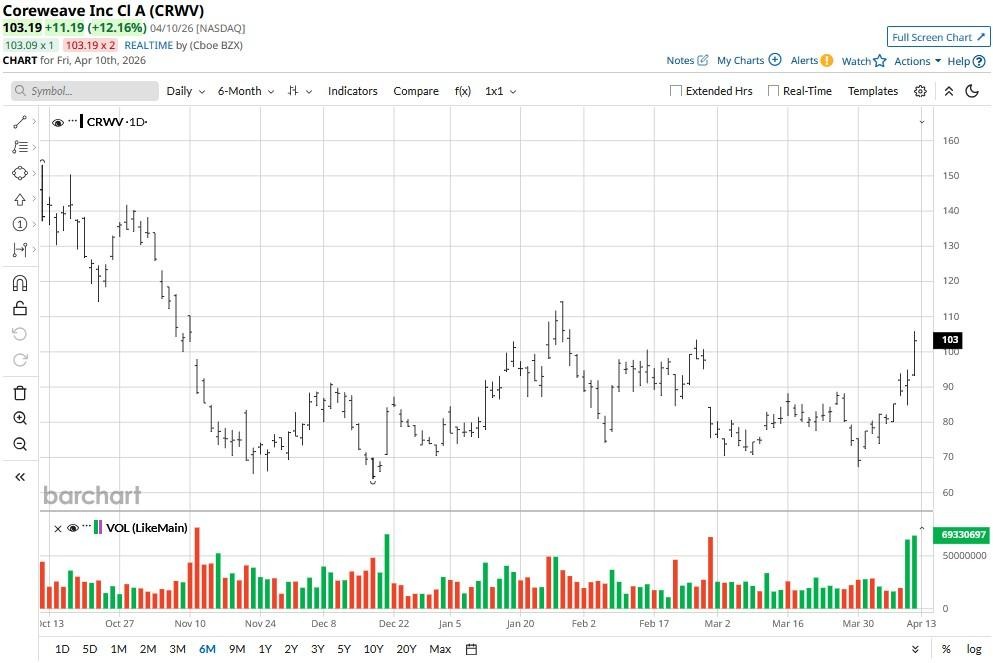Select the 1D time range
The width and height of the screenshot is (993, 663).
click(x=62, y=649)
